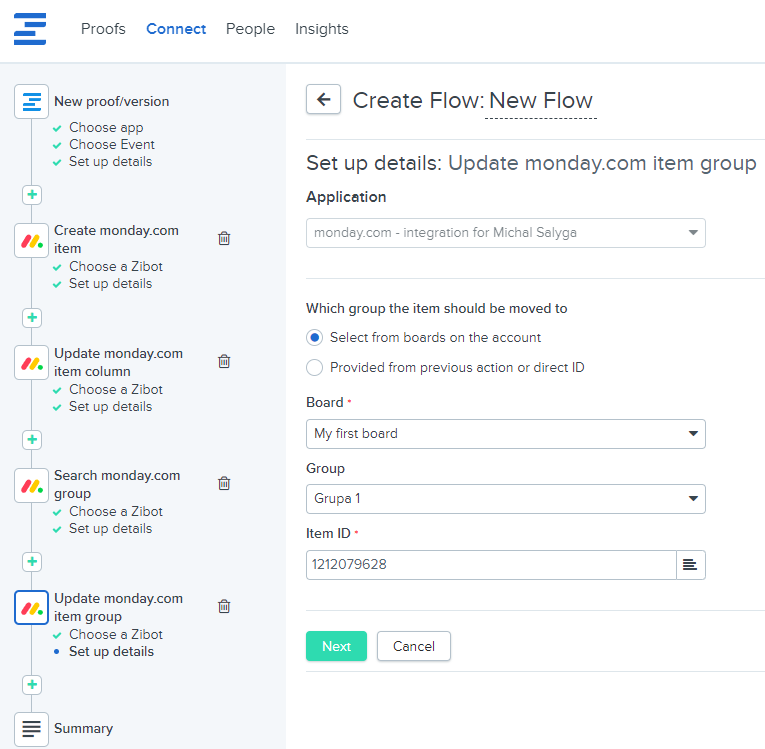Open the Application dropdown for monday.com integration

505,233
